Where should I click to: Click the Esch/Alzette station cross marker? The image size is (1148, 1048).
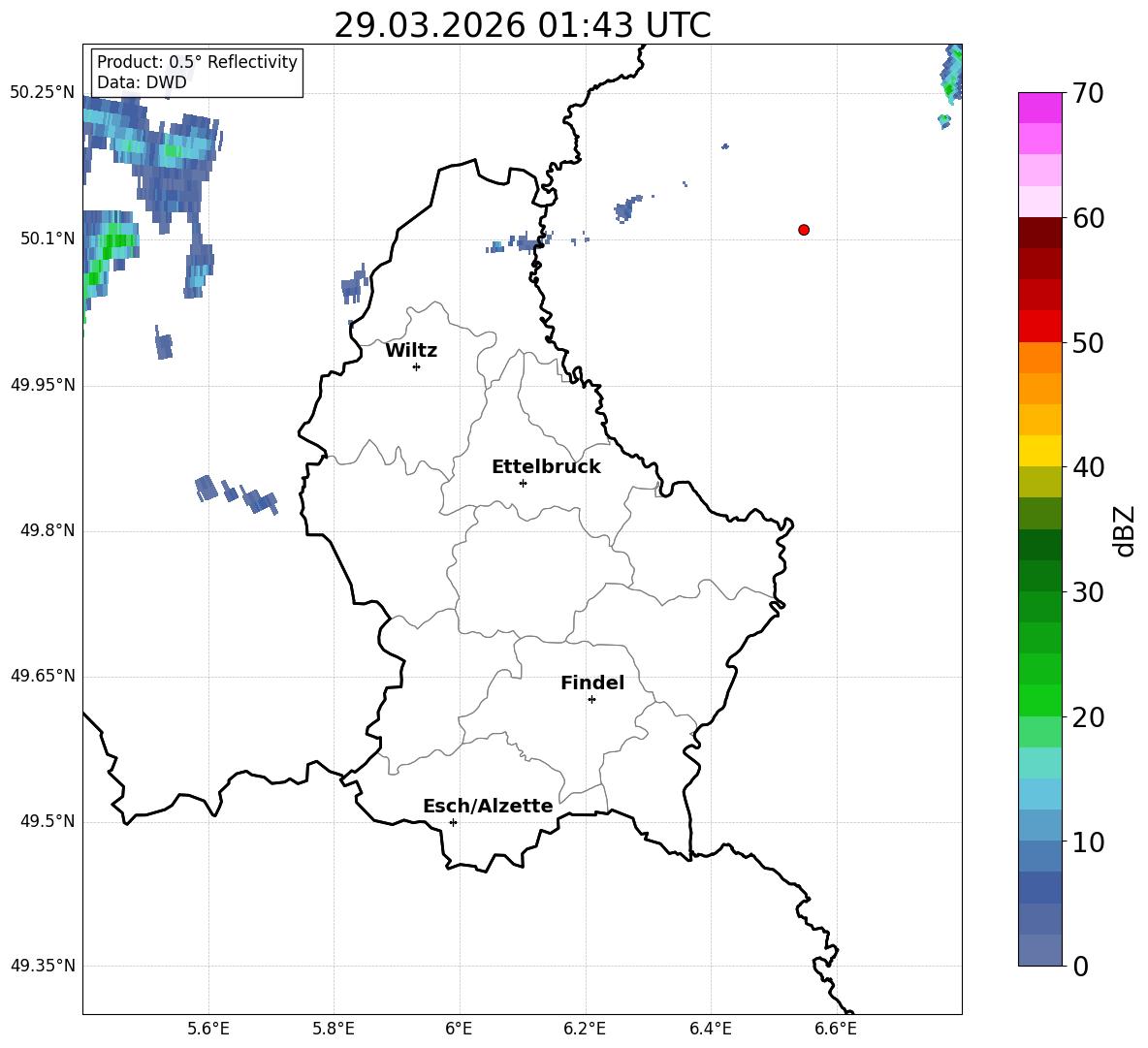pos(453,822)
